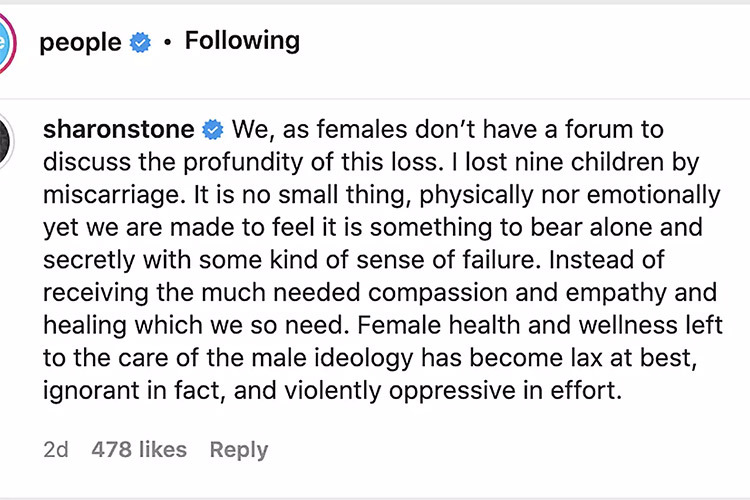View the 478 likes list

[x=139, y=450]
